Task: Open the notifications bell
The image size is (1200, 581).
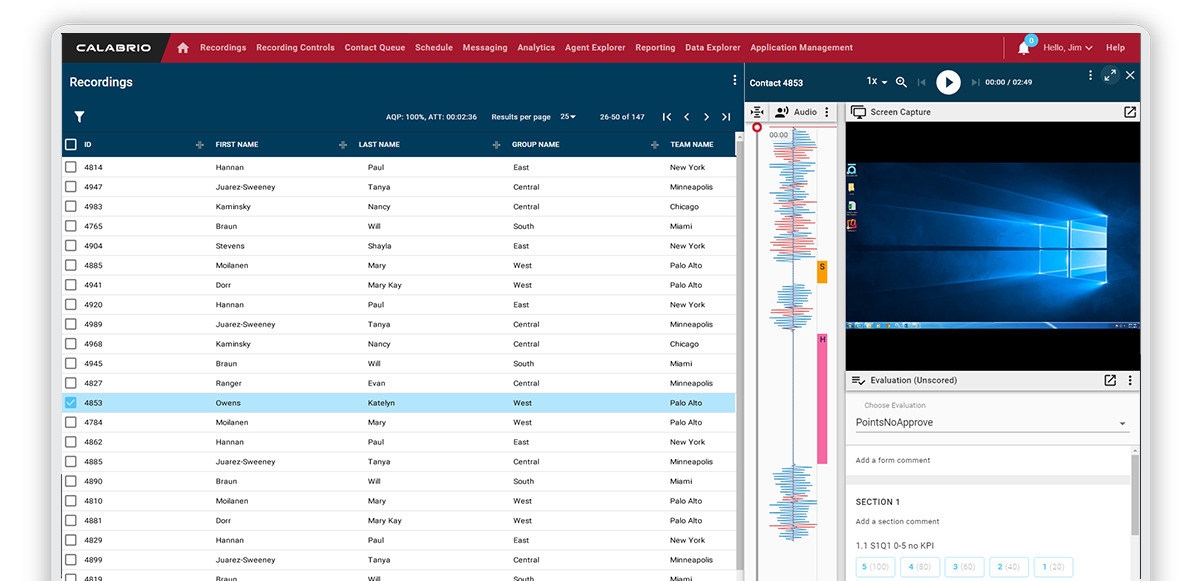Action: coord(1023,48)
